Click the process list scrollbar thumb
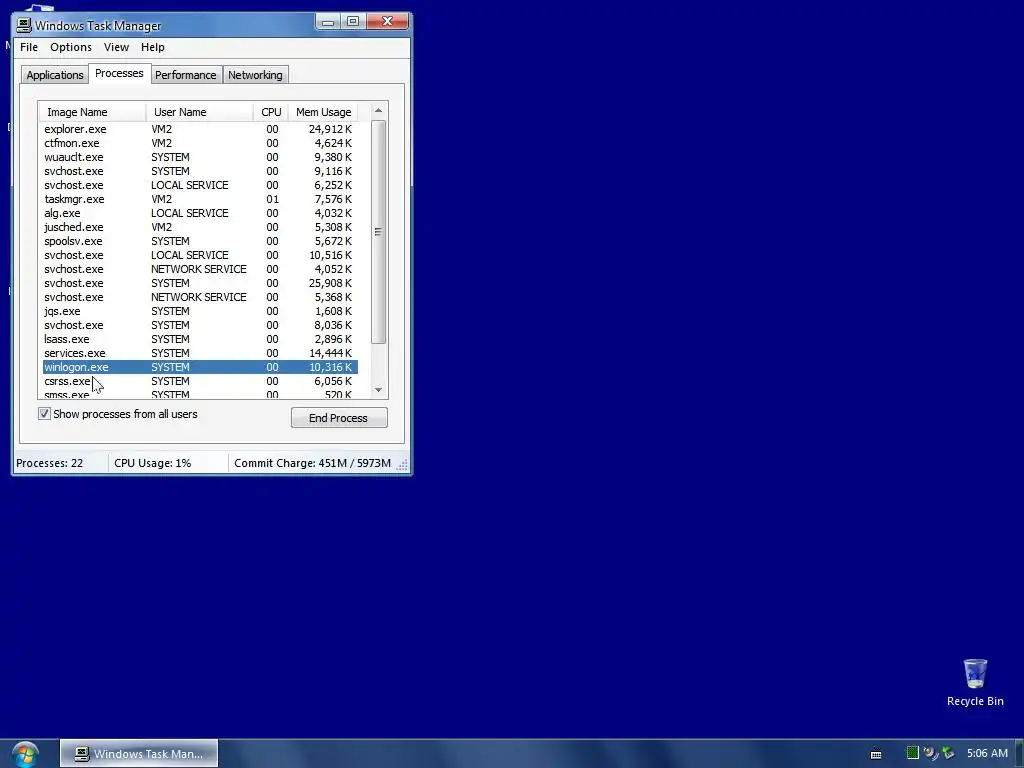The height and width of the screenshot is (768, 1024). pos(379,232)
